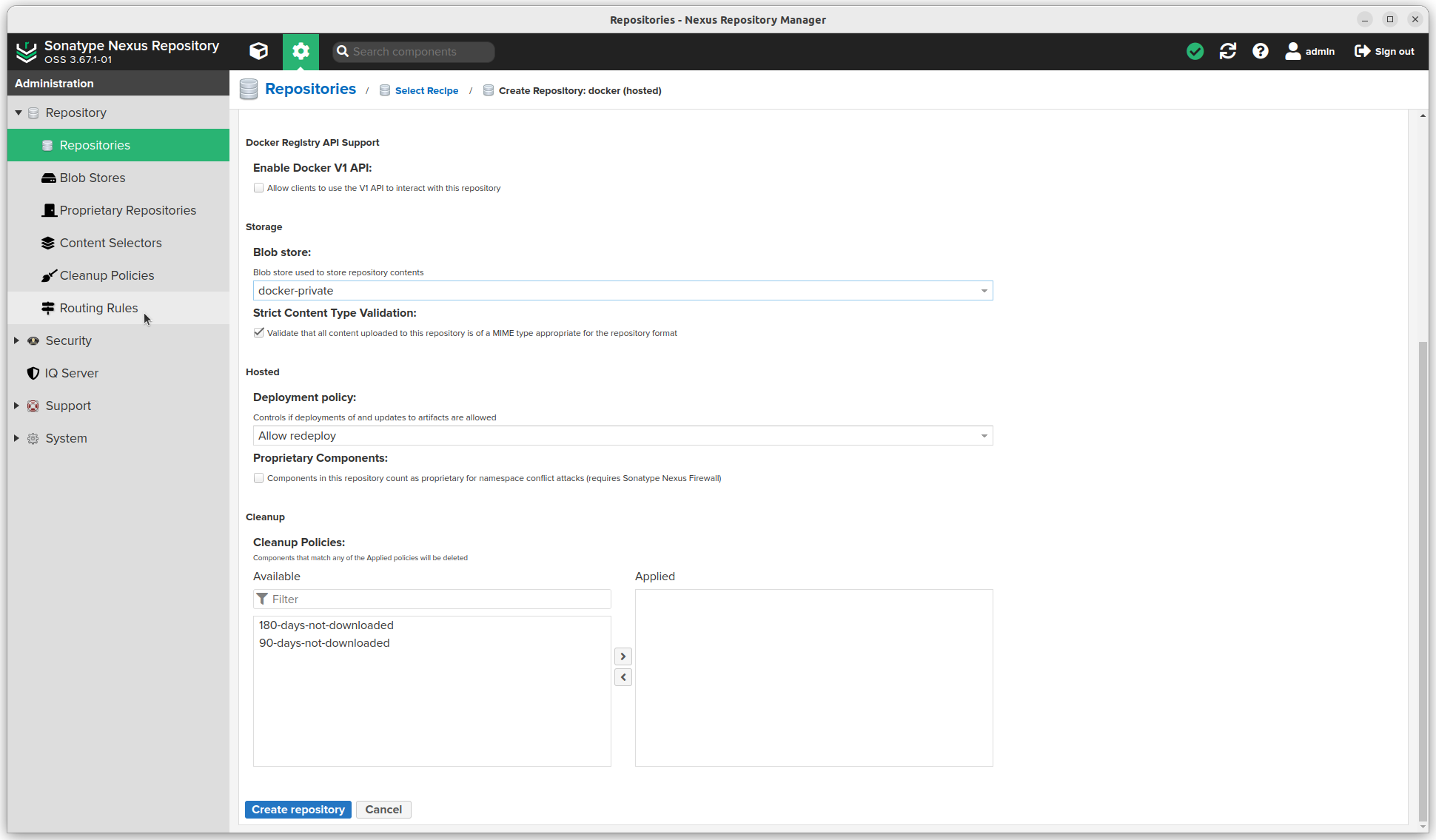Move policy to Applied with right arrow
Screen dimensions: 1436x840
click(x=623, y=656)
